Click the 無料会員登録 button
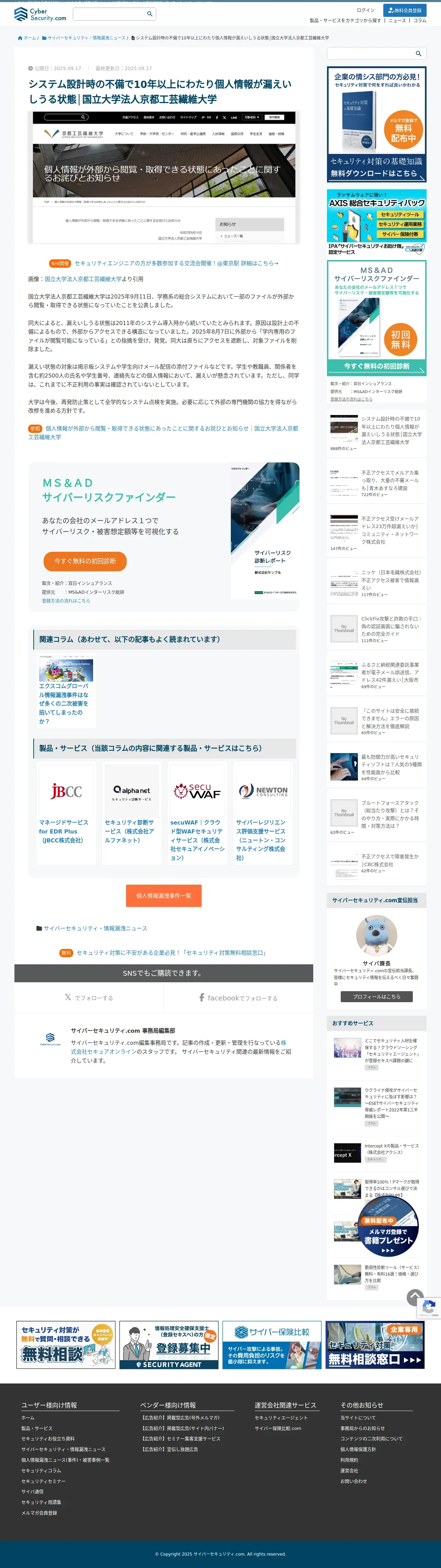 tap(405, 10)
